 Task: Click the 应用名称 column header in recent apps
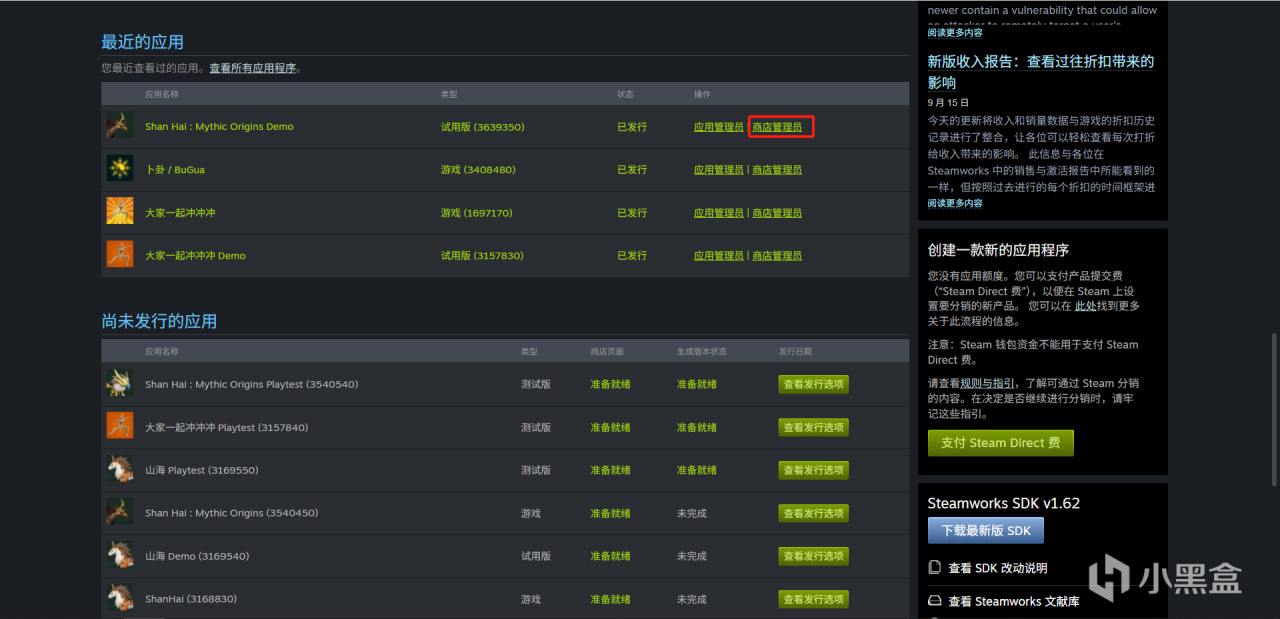[162, 94]
